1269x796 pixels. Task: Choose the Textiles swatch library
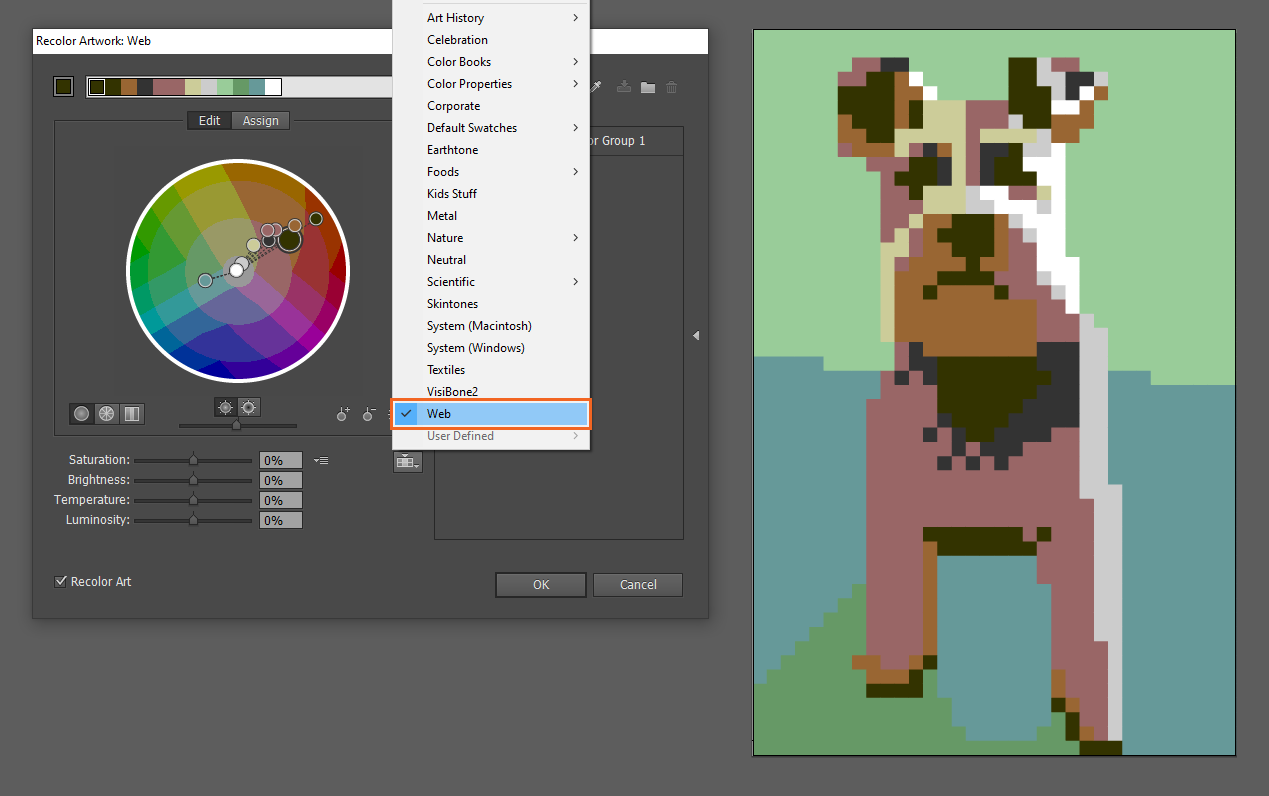coord(491,370)
